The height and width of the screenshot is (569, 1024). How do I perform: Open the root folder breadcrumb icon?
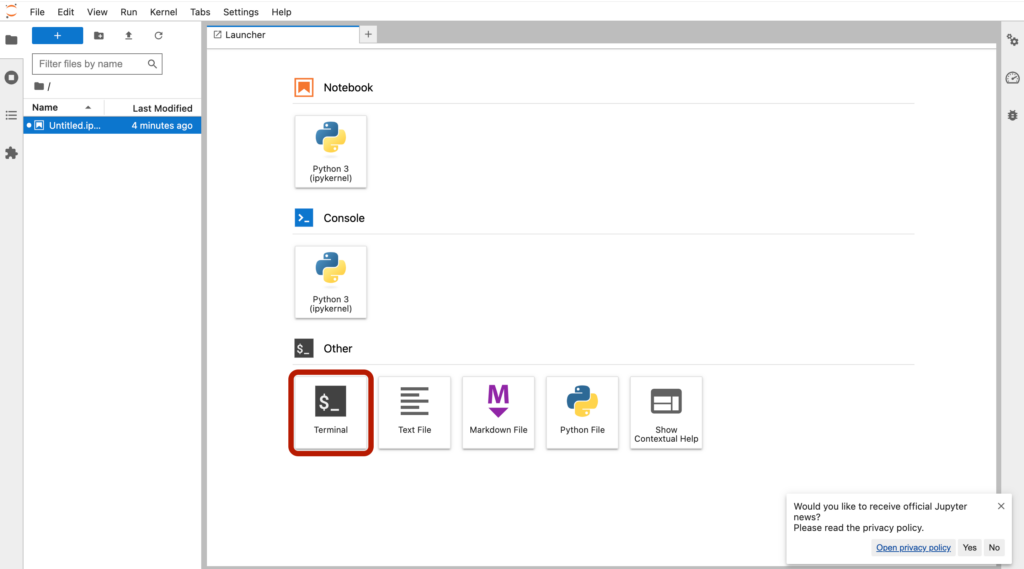tap(39, 86)
